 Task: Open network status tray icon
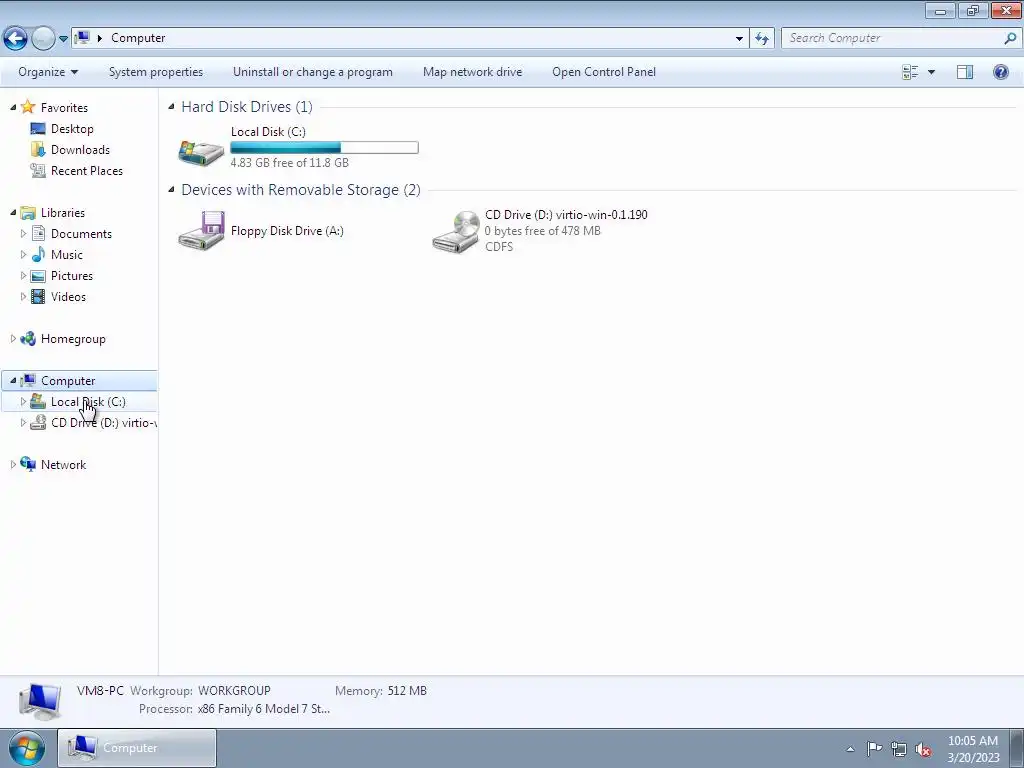(x=899, y=749)
